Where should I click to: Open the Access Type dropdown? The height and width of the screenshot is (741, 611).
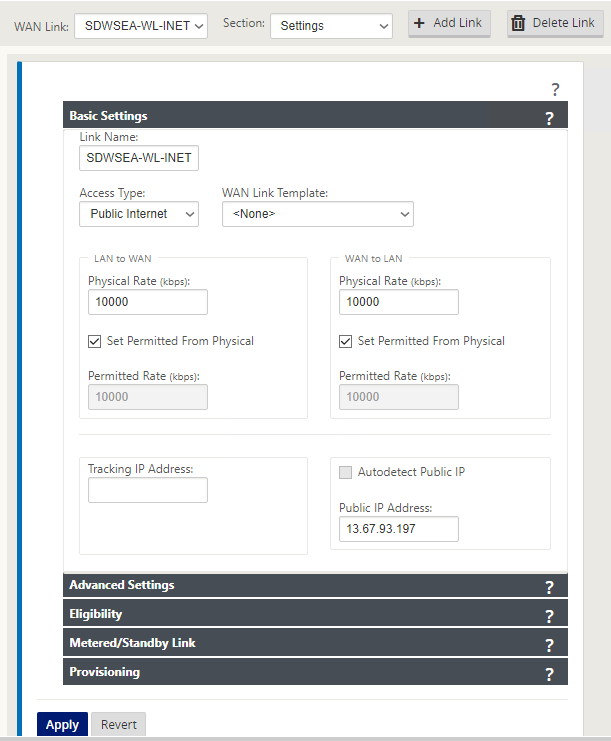pyautogui.click(x=139, y=214)
